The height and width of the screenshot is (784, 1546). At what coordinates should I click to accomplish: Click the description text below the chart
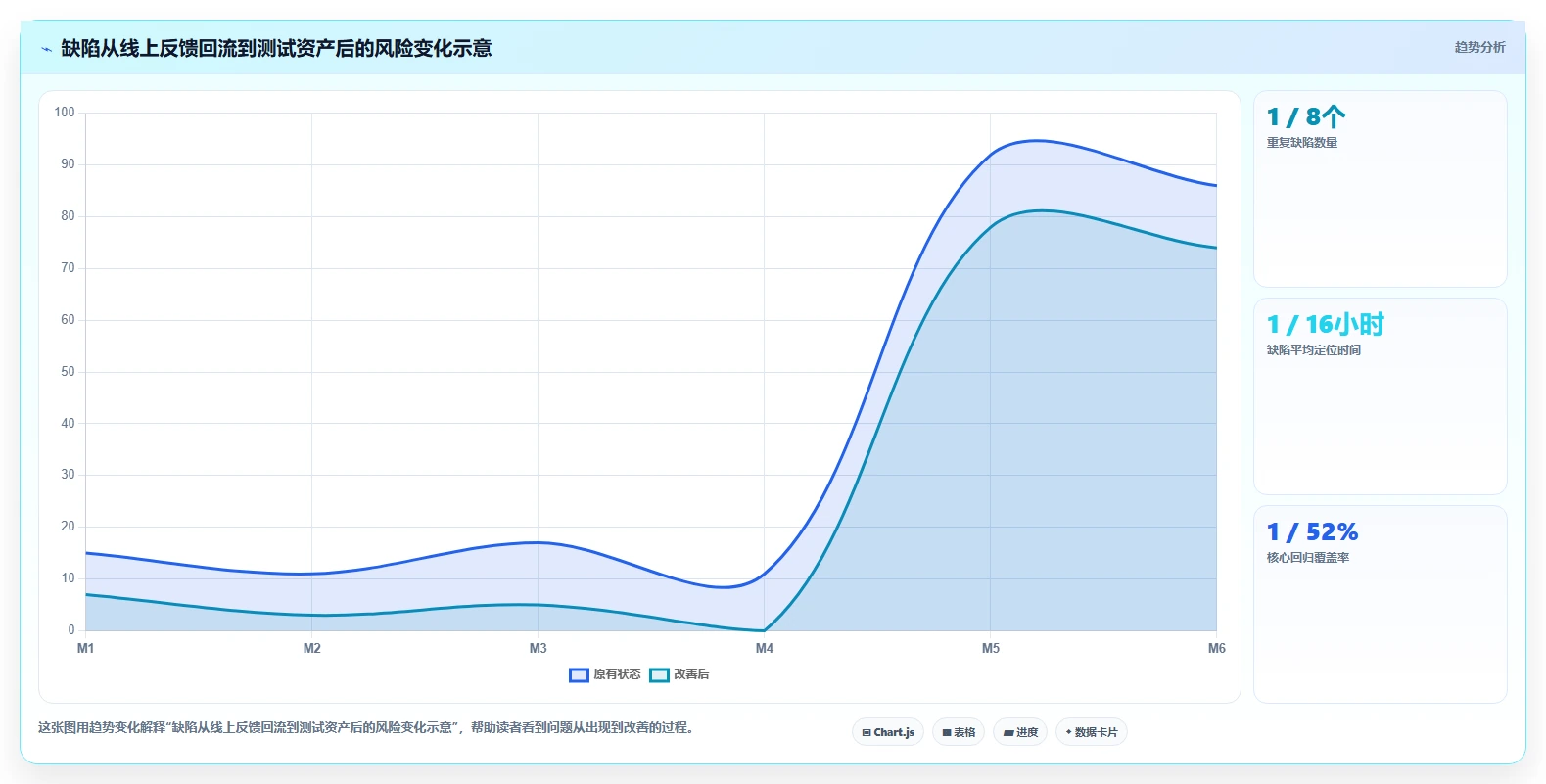pos(367,728)
